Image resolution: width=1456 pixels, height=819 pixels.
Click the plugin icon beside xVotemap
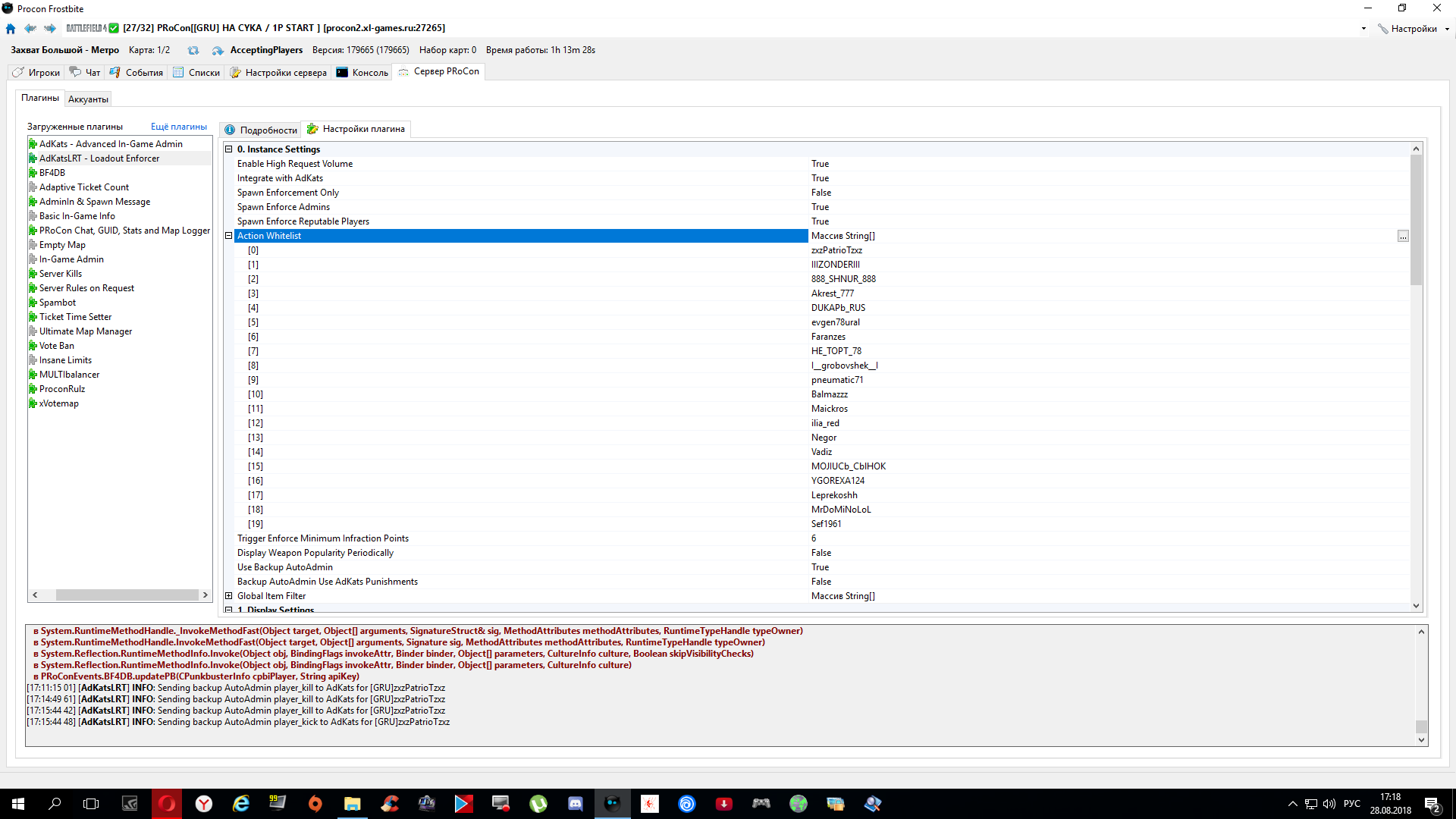pyautogui.click(x=33, y=403)
